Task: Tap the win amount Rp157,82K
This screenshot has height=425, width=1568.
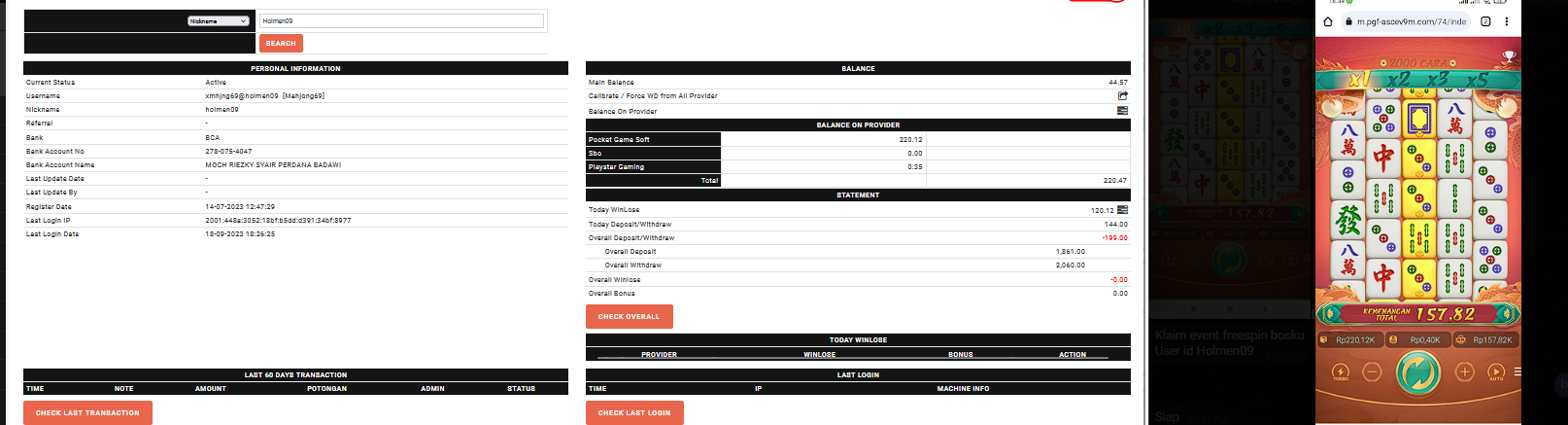Action: [1485, 339]
